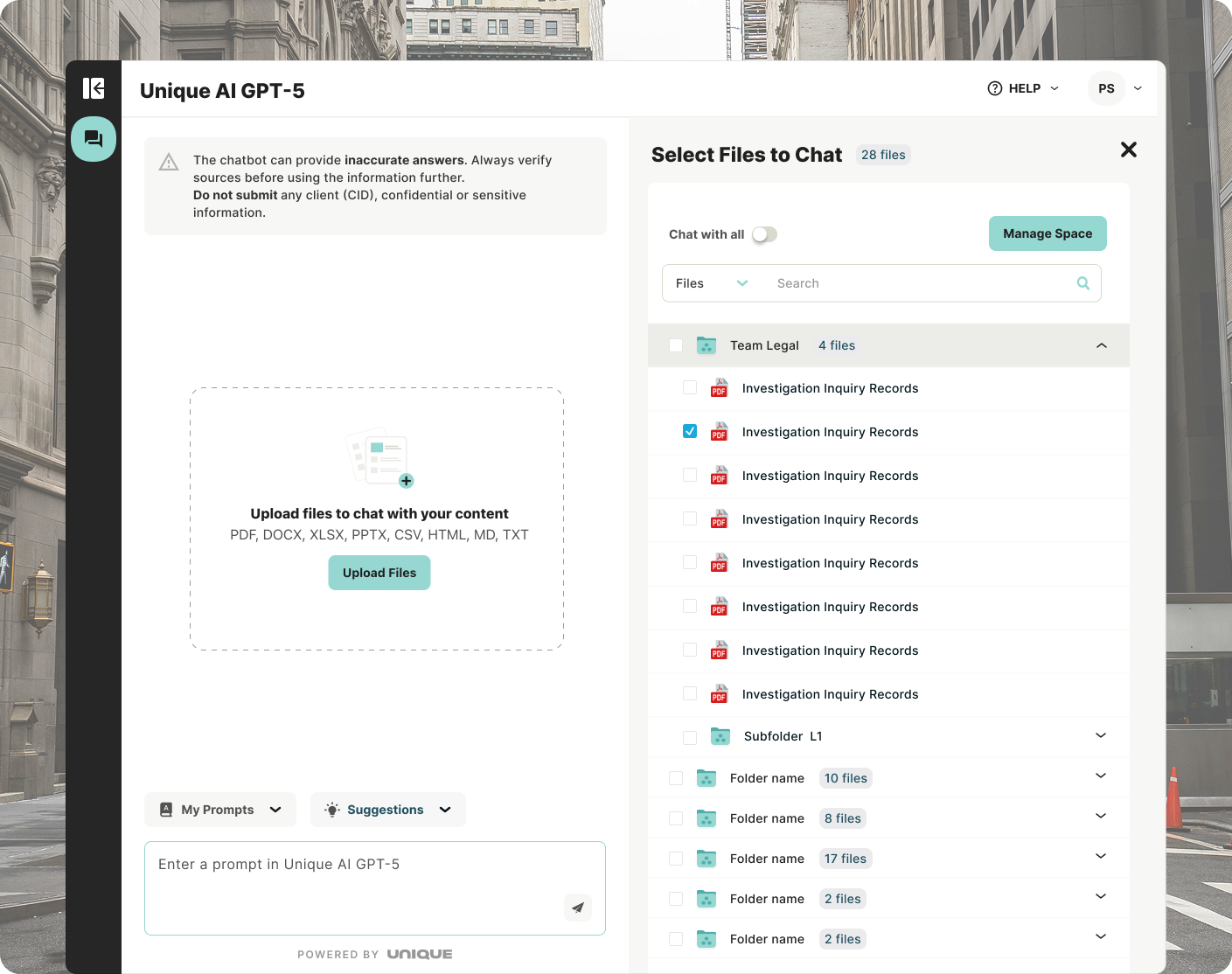
Task: Check the Team Legal folder checkbox
Action: pyautogui.click(x=676, y=345)
